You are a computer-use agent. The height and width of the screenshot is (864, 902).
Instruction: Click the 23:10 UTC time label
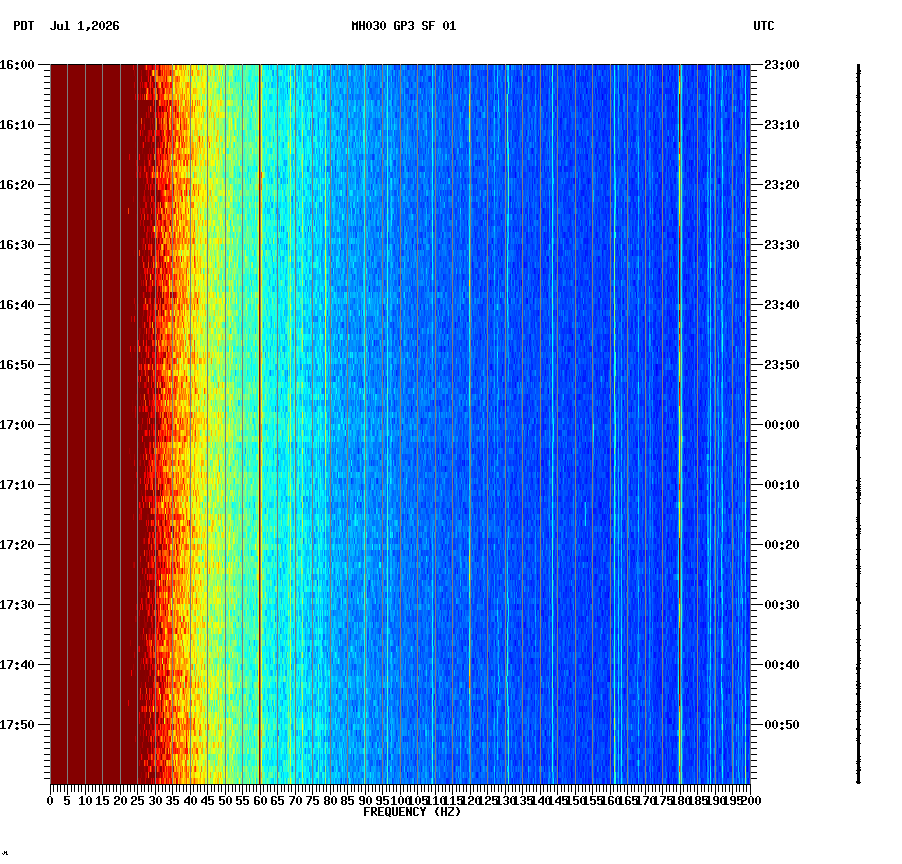(782, 125)
